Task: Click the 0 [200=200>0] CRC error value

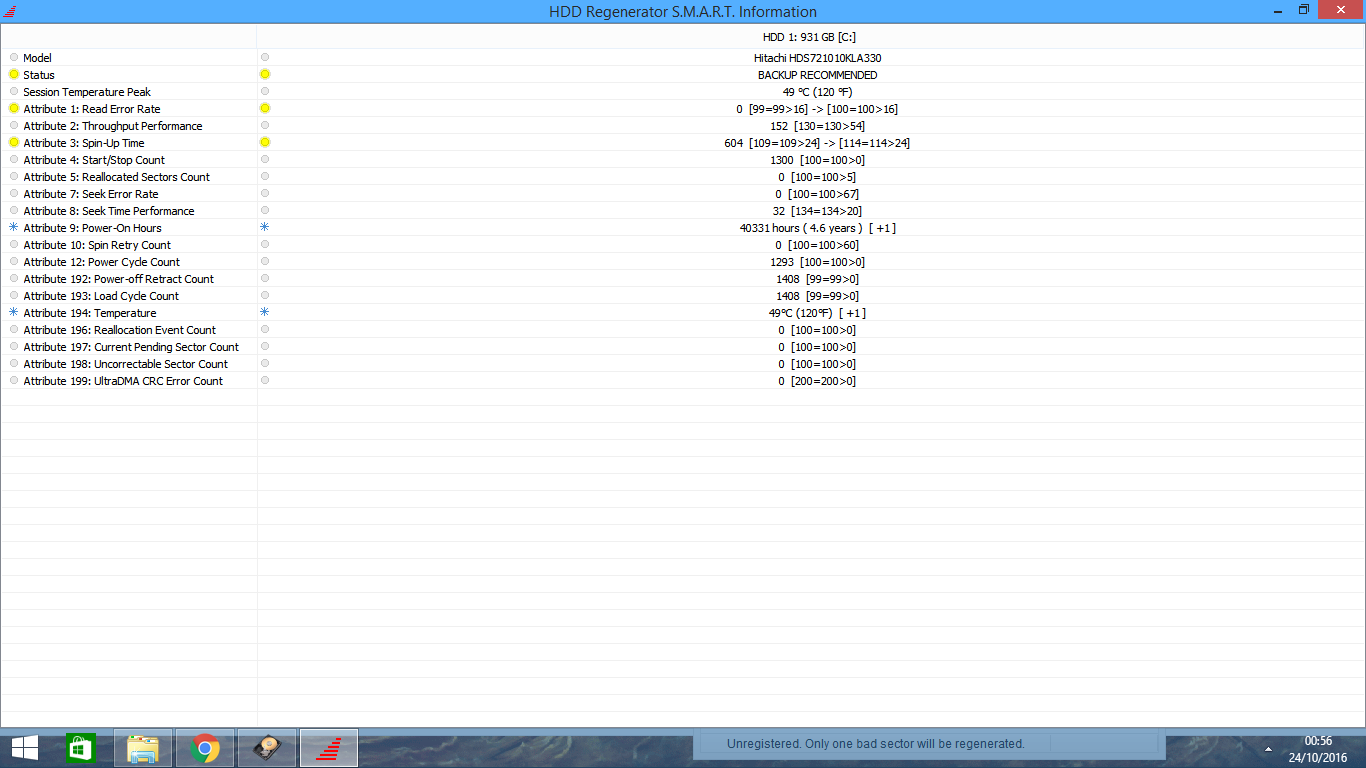Action: click(x=817, y=381)
